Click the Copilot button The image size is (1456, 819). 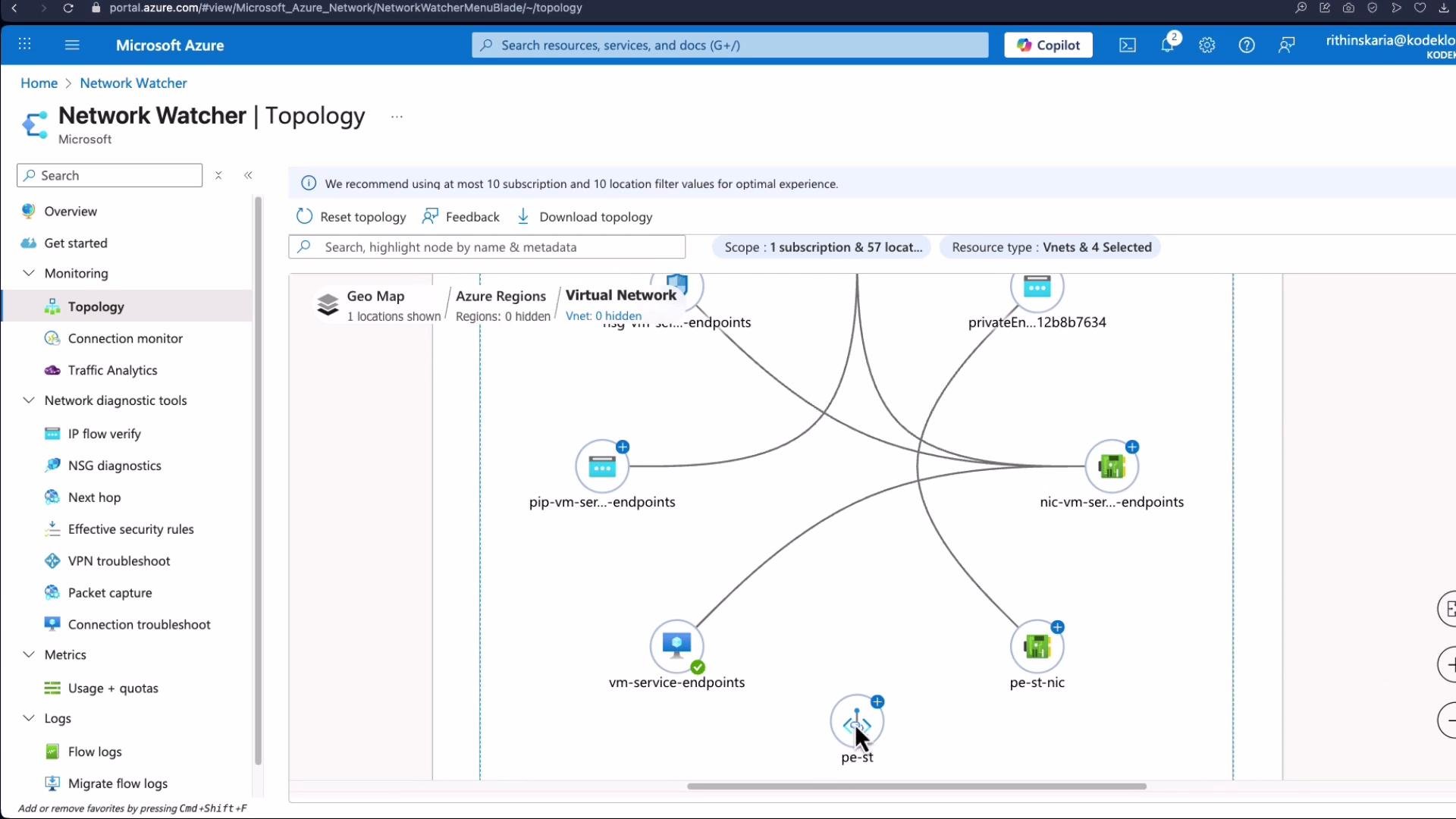tap(1048, 45)
